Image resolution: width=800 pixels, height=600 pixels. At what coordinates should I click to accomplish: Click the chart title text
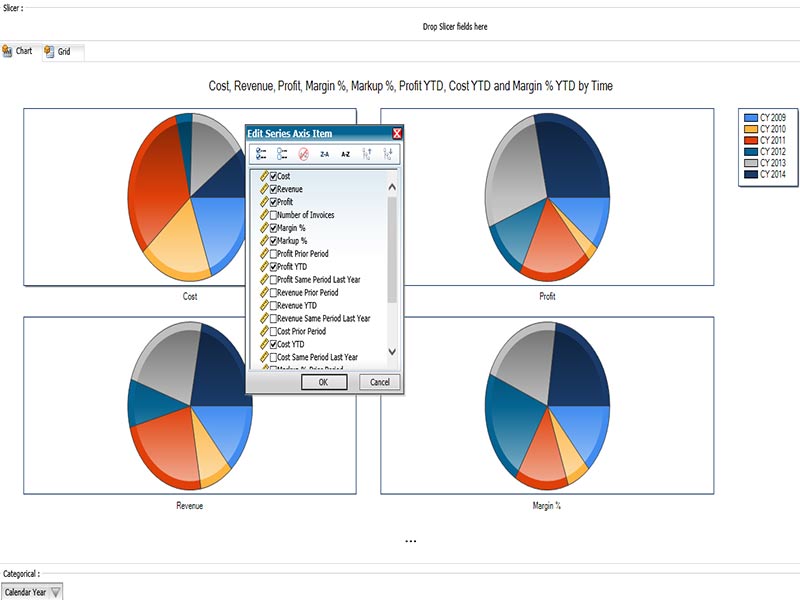point(410,86)
